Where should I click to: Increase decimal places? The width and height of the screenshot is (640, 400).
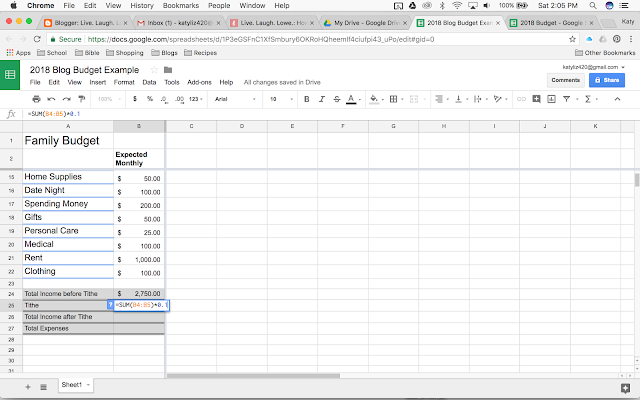coord(179,99)
